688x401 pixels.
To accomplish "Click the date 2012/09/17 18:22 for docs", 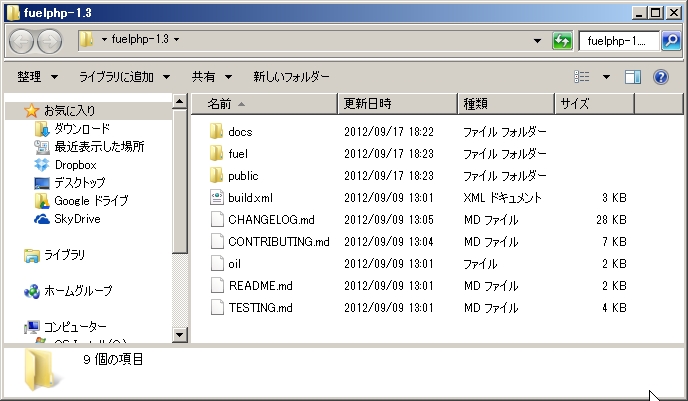I will pos(389,132).
